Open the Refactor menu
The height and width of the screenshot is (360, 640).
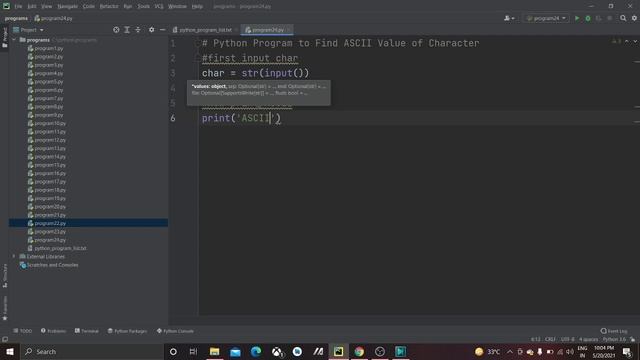109,6
